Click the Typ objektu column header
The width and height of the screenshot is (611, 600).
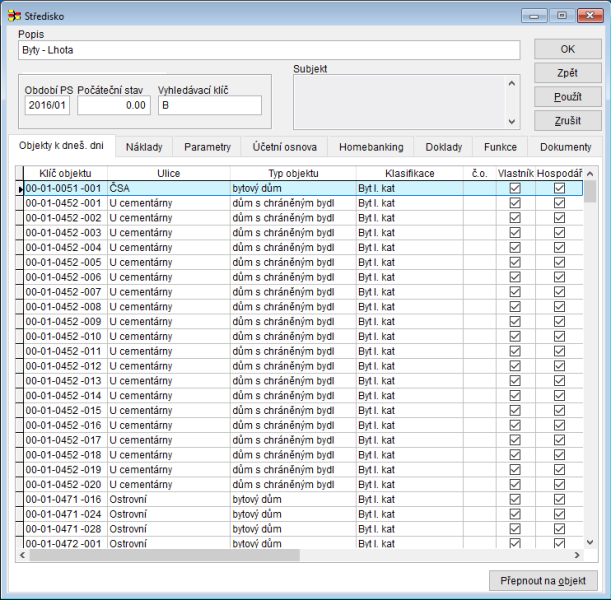pyautogui.click(x=292, y=173)
